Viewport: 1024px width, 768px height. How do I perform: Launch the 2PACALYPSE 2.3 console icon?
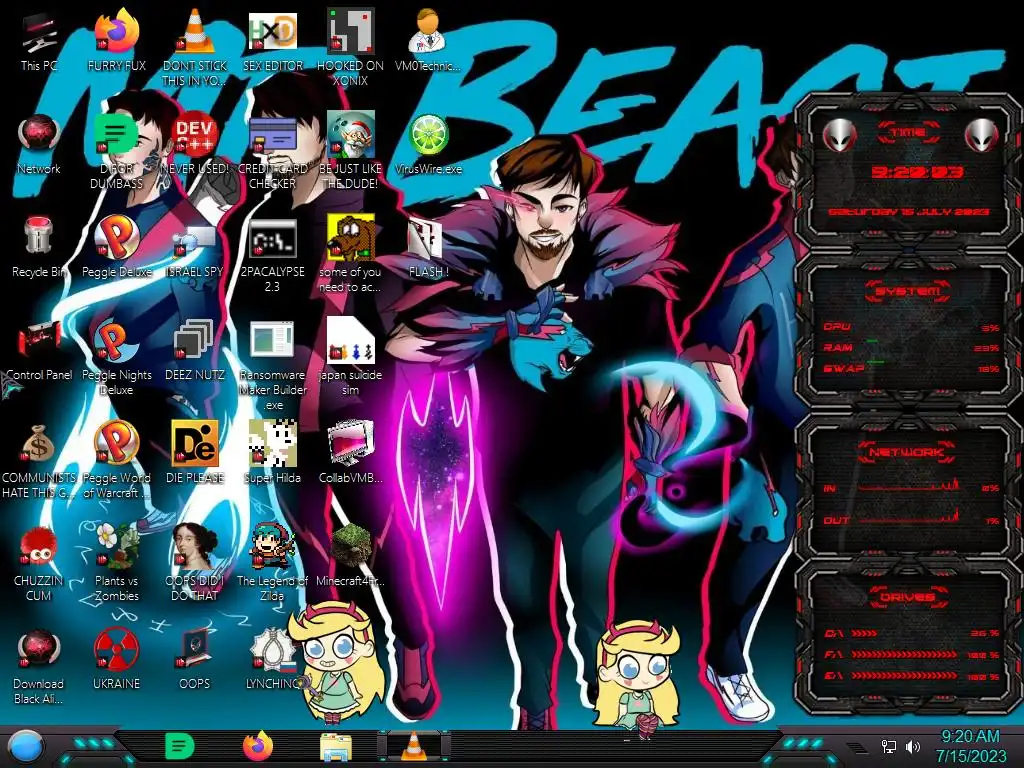coord(273,253)
